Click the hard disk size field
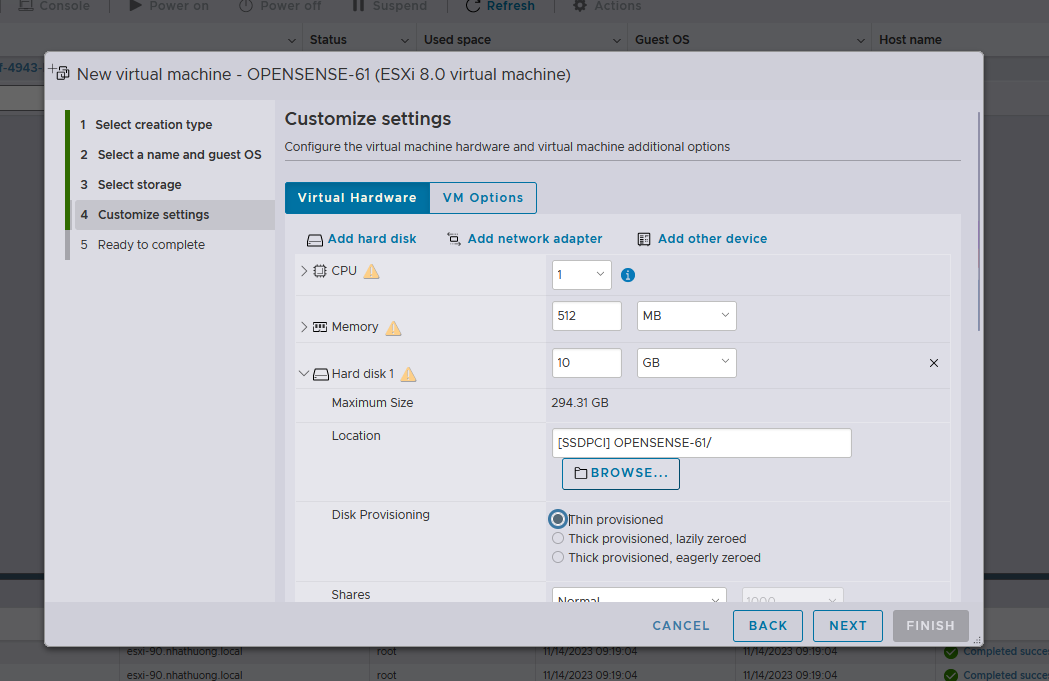Screen dimensions: 1049x681 pos(586,363)
